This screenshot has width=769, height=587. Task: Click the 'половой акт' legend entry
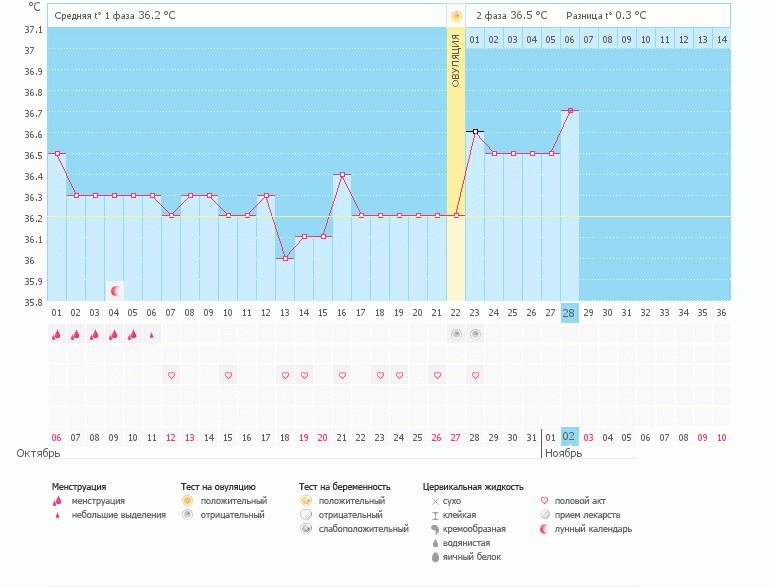click(x=575, y=500)
